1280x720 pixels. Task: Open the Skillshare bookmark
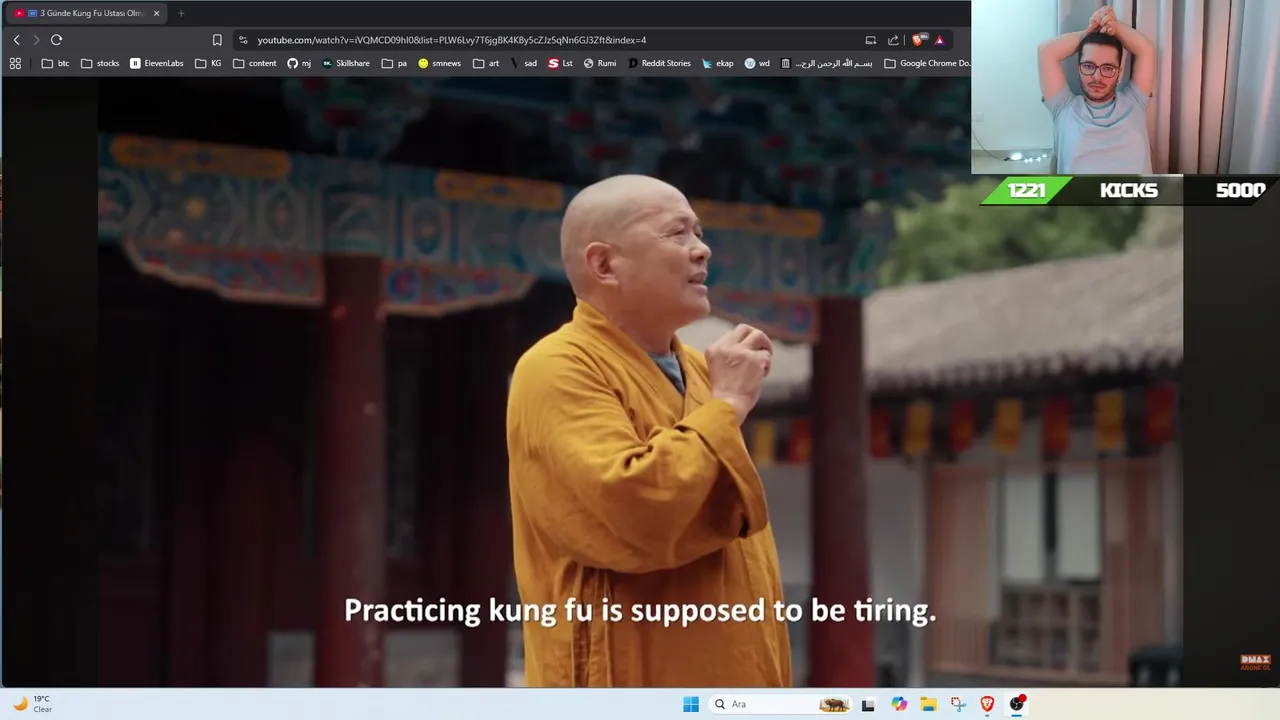point(346,63)
